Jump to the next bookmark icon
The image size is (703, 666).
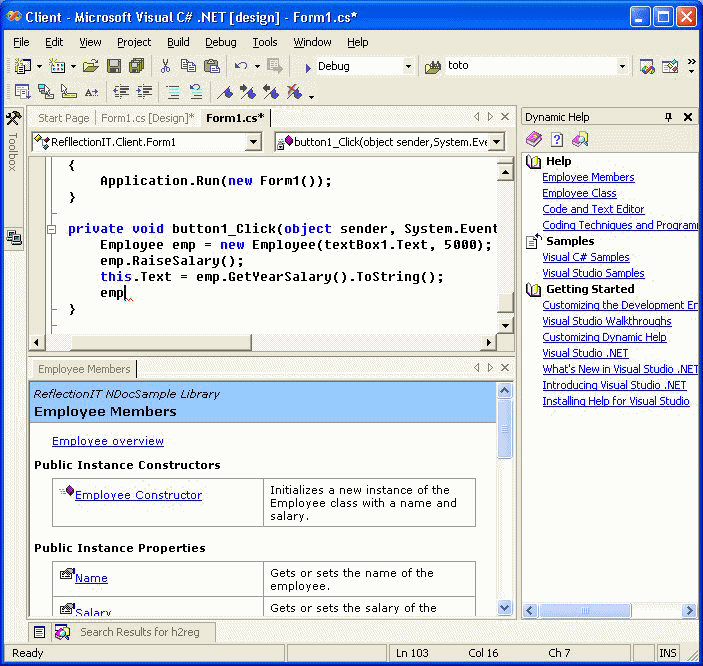coord(248,92)
